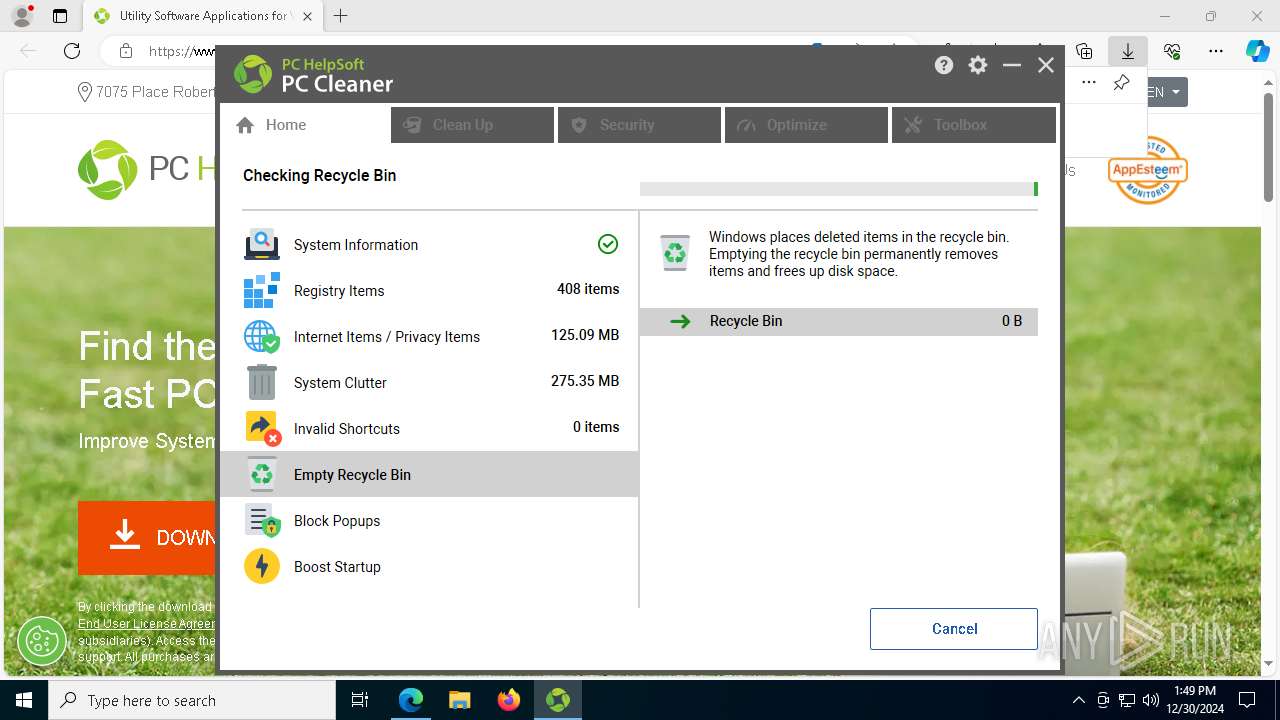Open Edge Collections icon
The image size is (1280, 720).
click(1084, 51)
